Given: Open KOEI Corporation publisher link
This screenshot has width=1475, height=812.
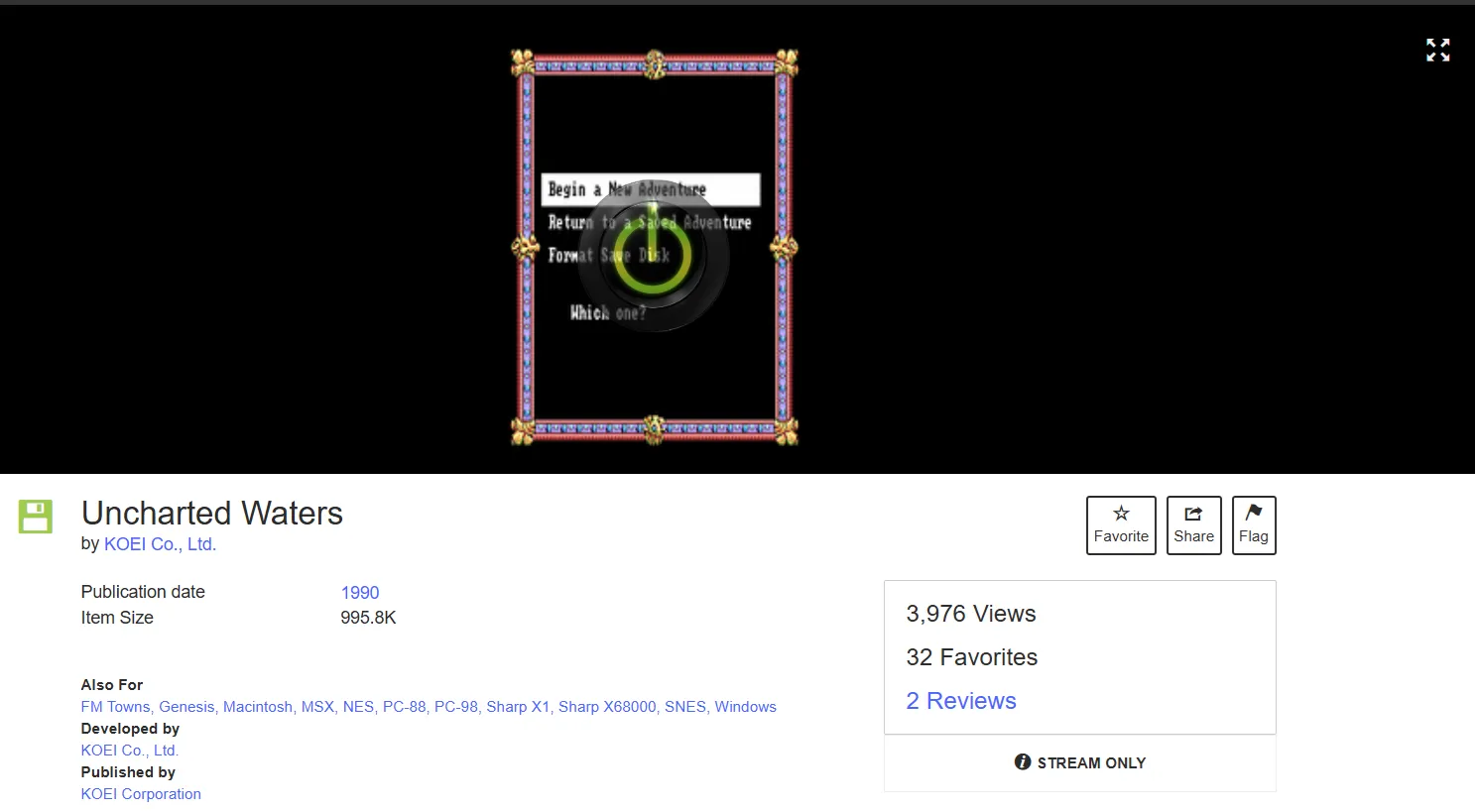Looking at the screenshot, I should pos(141,794).
